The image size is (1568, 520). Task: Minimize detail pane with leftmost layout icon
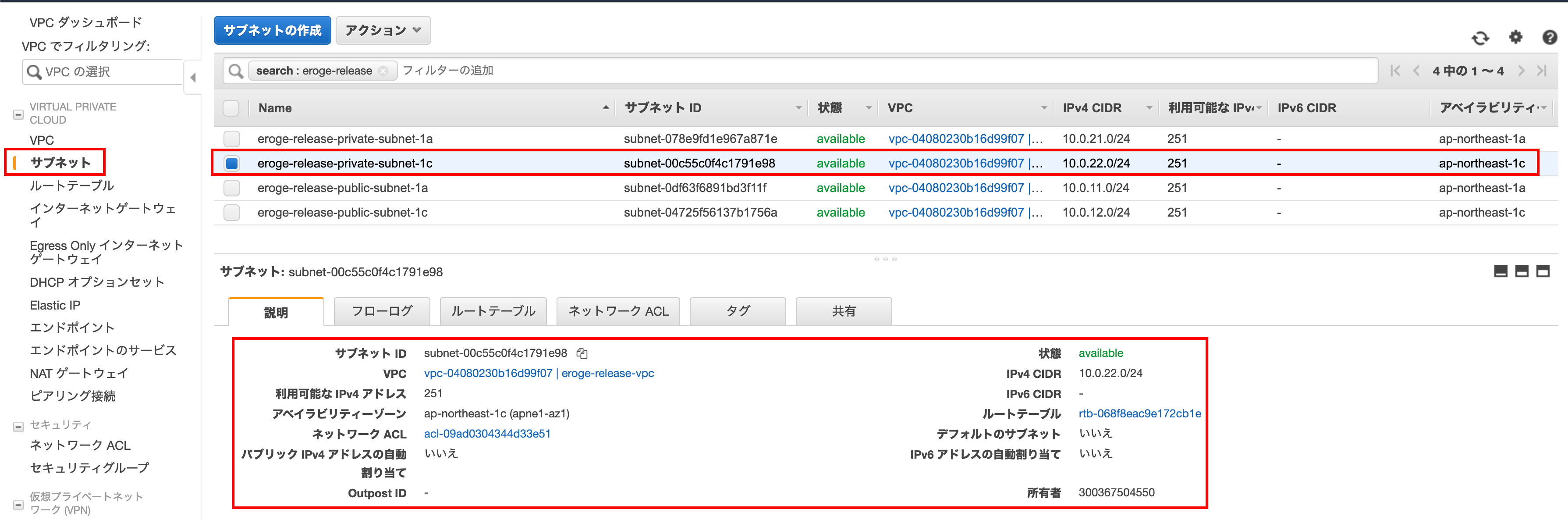[1501, 271]
